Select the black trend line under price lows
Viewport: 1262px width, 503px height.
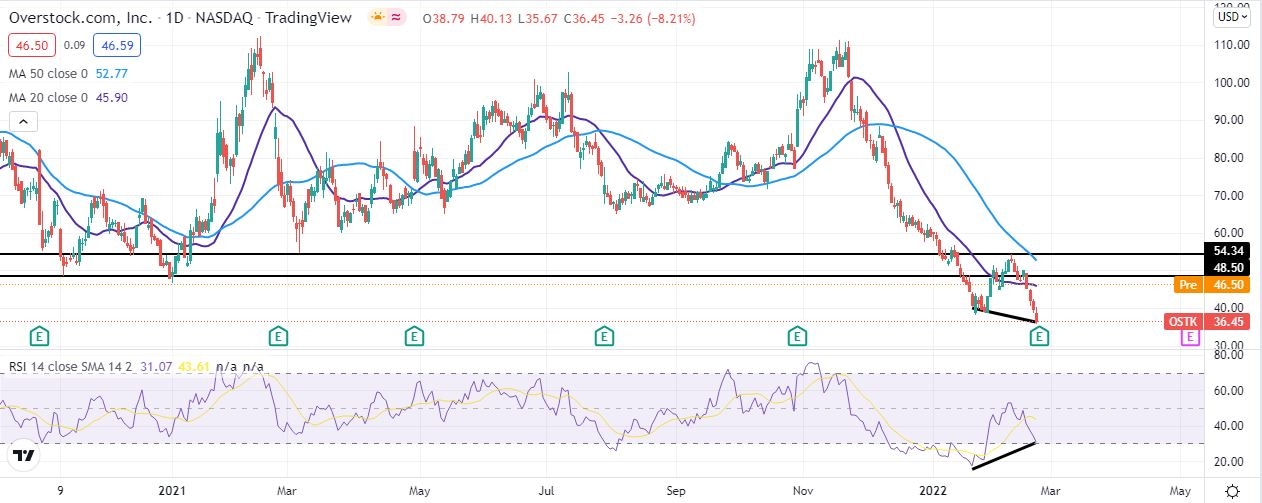(x=1006, y=316)
